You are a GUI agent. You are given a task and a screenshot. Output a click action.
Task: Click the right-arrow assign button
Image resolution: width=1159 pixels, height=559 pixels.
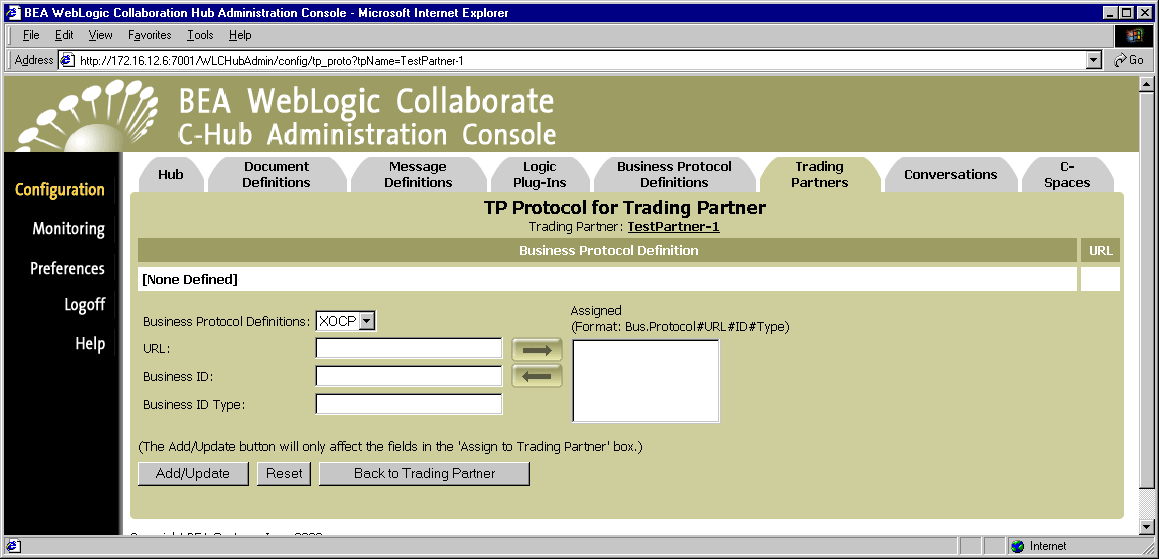(537, 350)
